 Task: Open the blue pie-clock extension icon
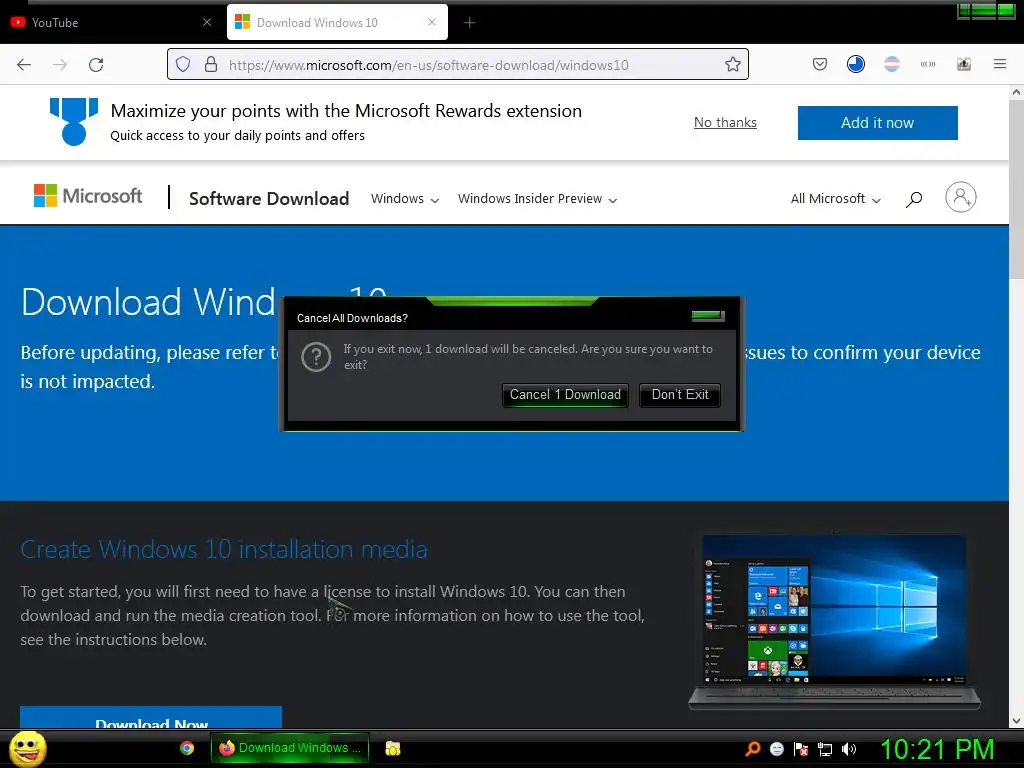856,64
